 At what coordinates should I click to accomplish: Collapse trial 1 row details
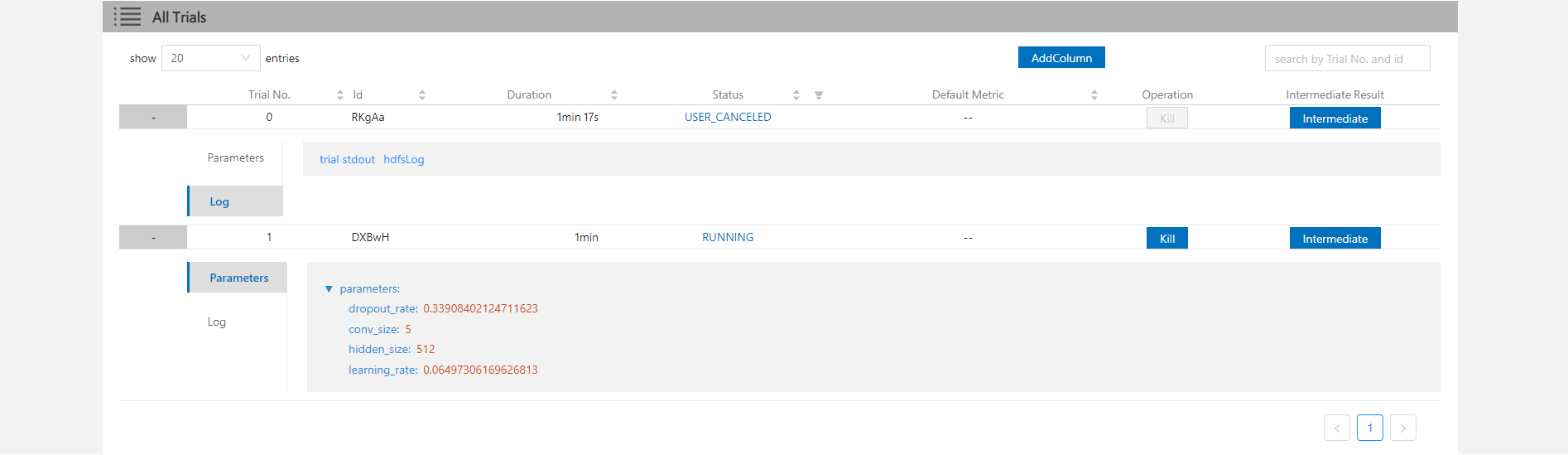(153, 238)
